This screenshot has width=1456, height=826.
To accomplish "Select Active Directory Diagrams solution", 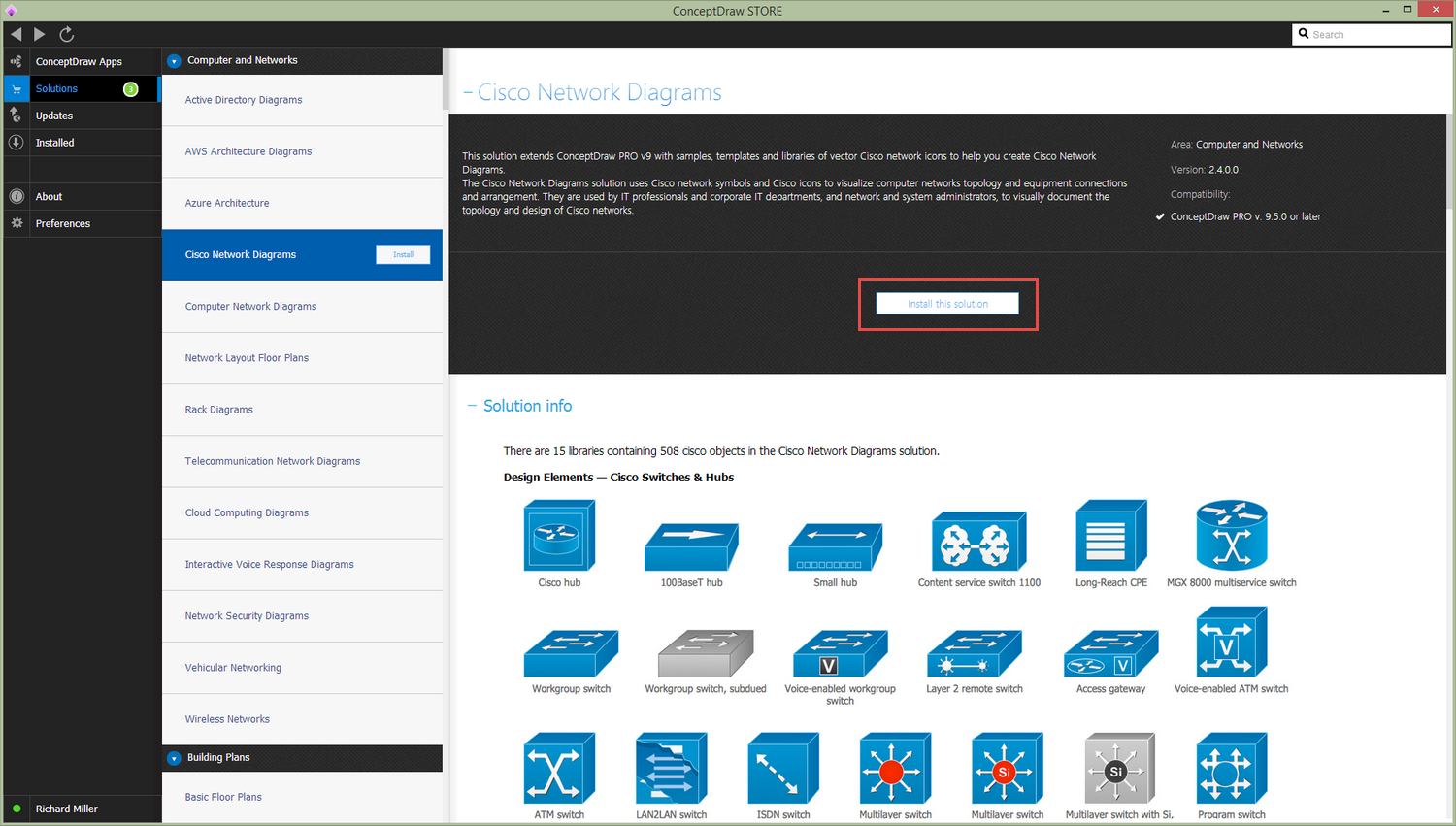I will click(302, 100).
